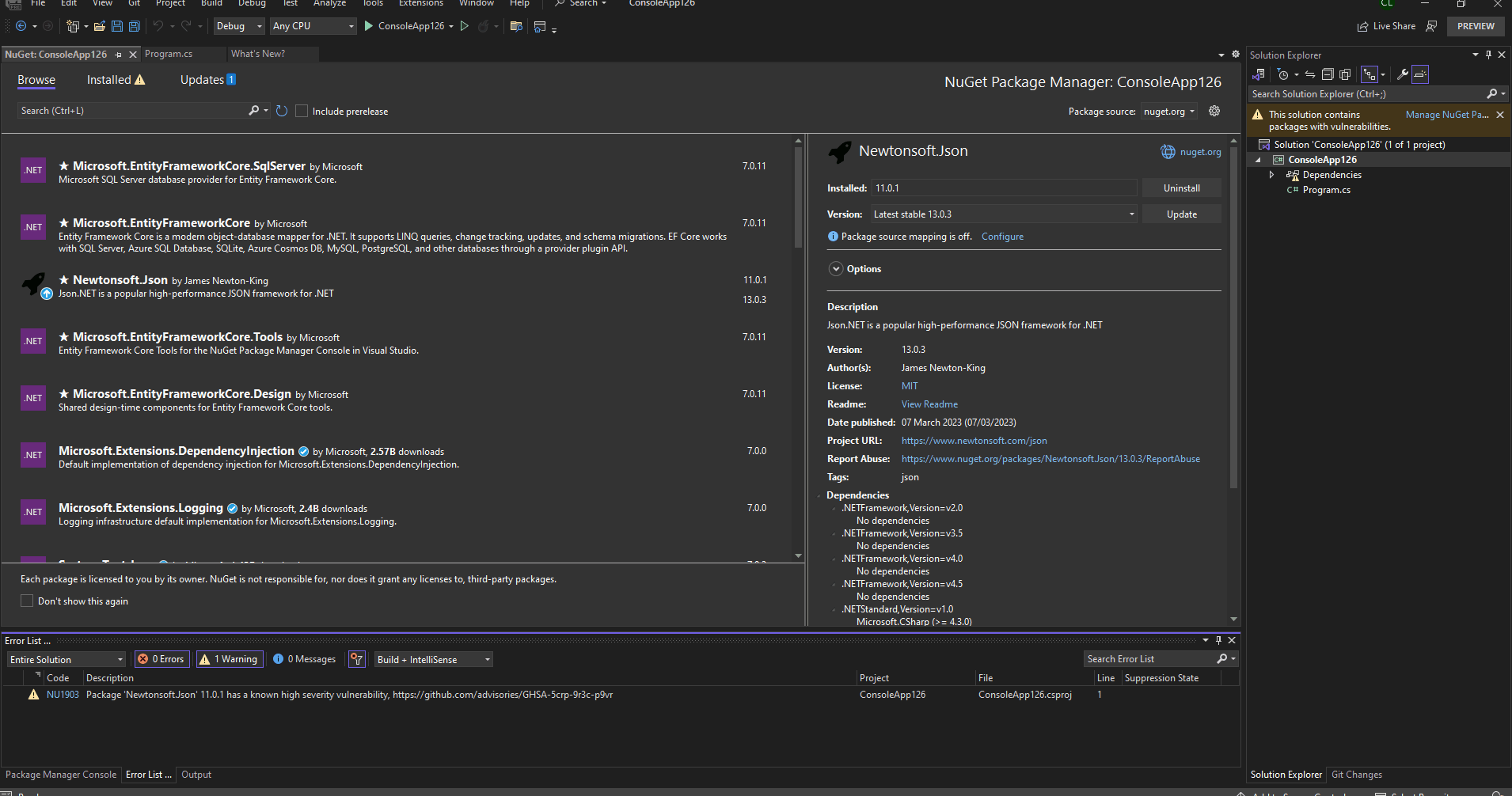Click Show All Files in Solution Explorer

pos(1345,74)
